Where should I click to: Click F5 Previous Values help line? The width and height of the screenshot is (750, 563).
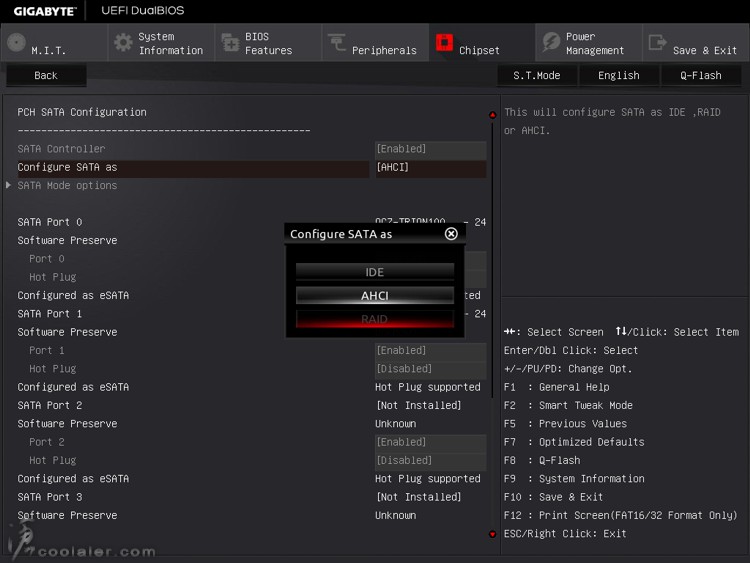tap(565, 424)
